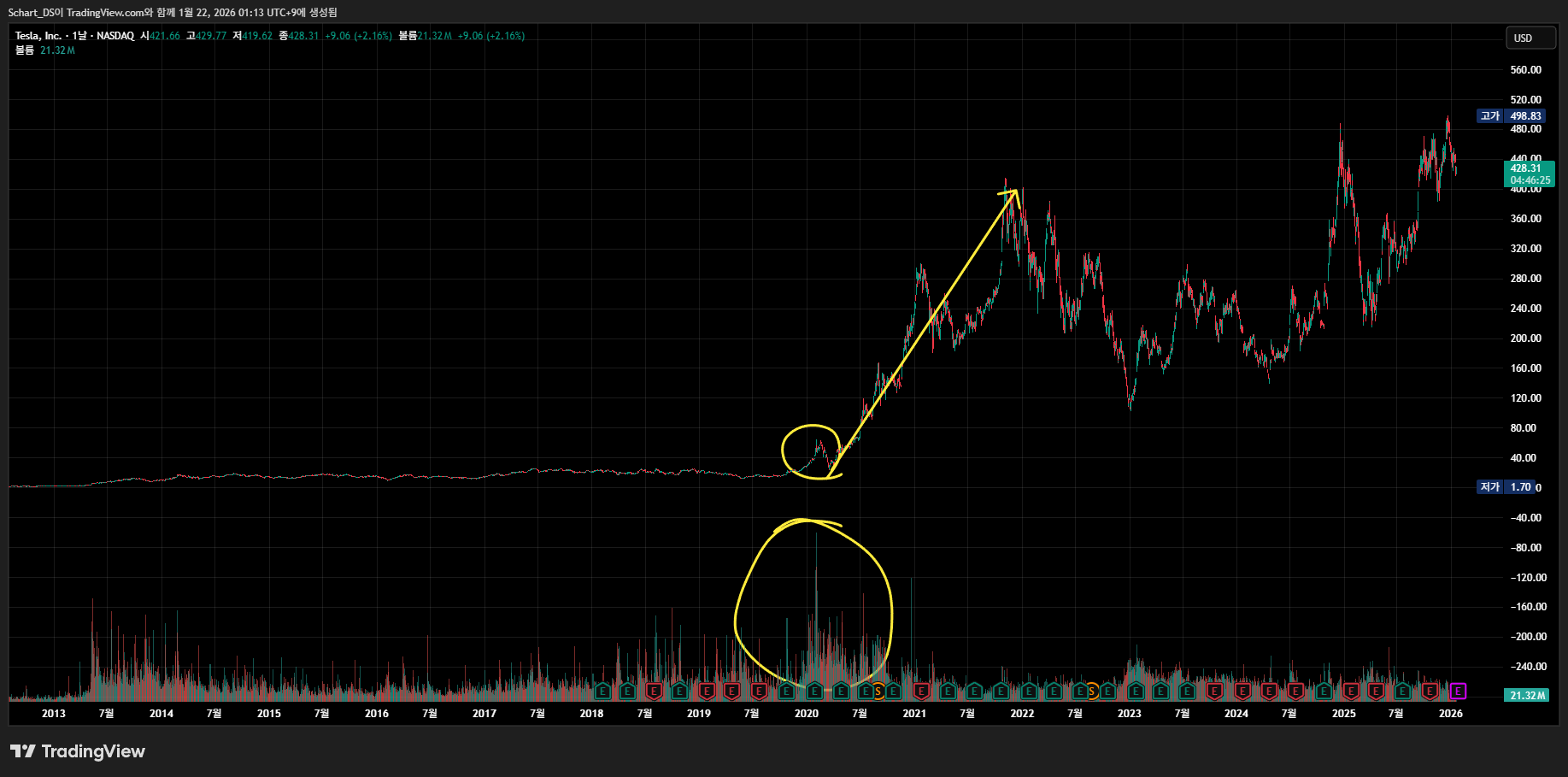Click the purple upcoming earnings marker
1568x777 pixels.
point(1458,692)
